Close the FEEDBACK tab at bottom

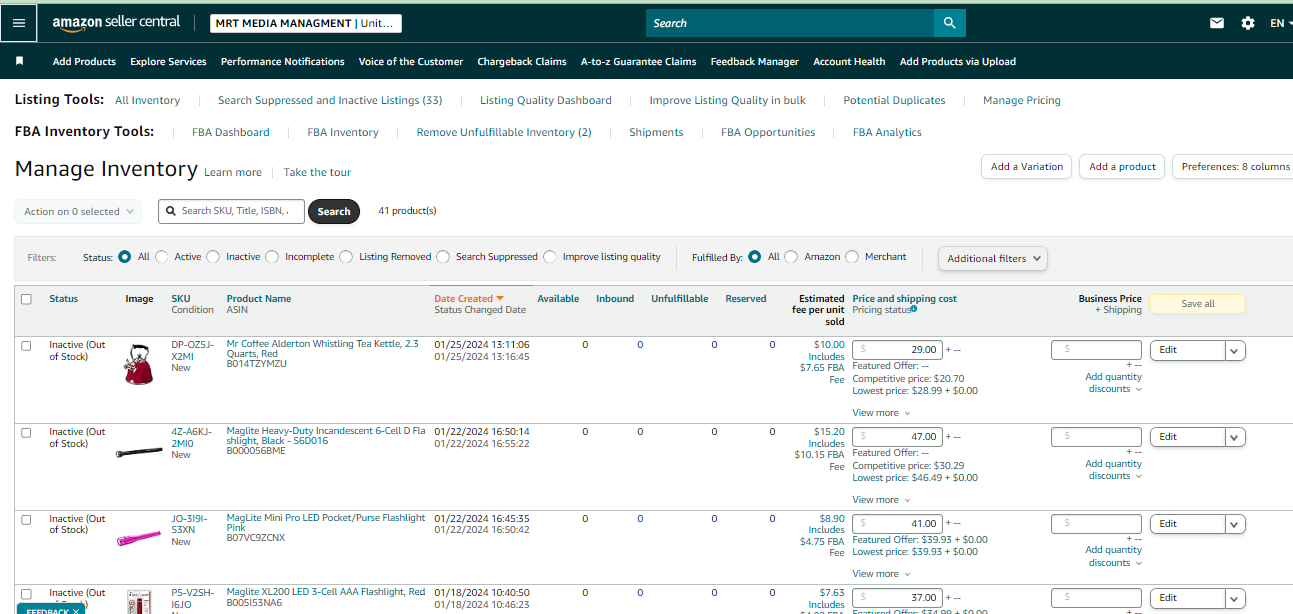76,611
